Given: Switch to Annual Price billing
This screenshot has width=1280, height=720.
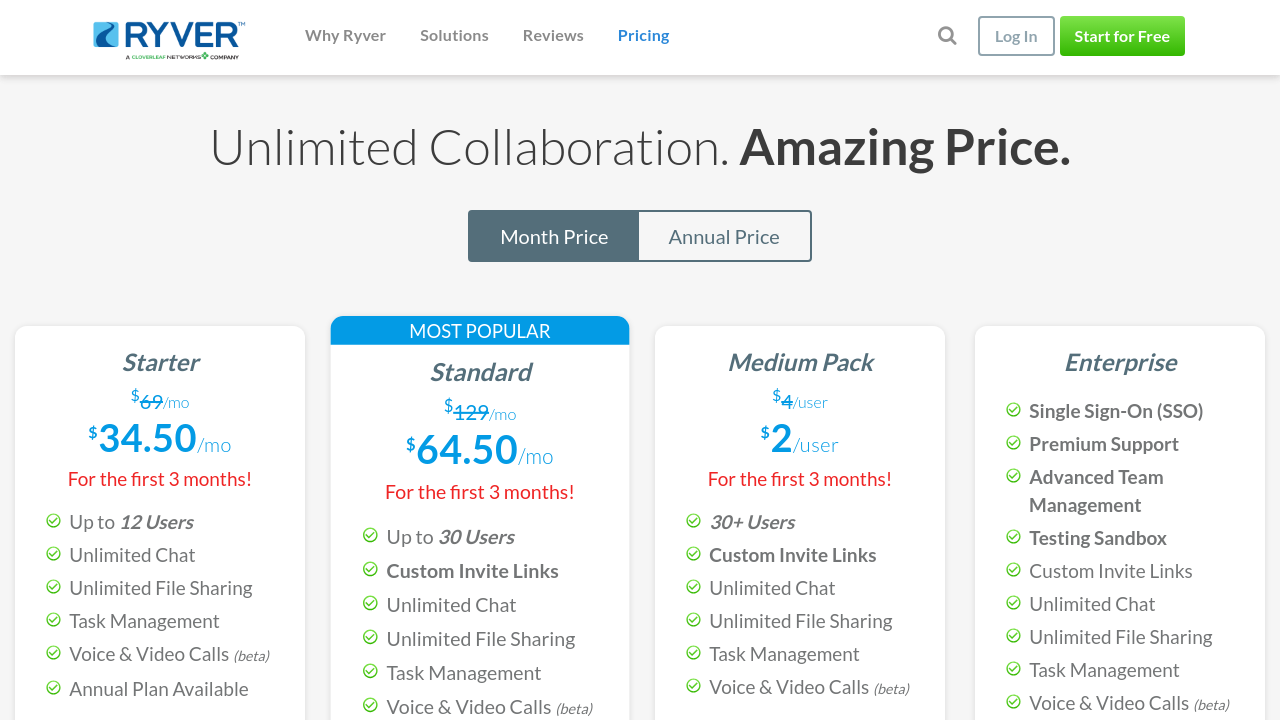Looking at the screenshot, I should (x=724, y=237).
